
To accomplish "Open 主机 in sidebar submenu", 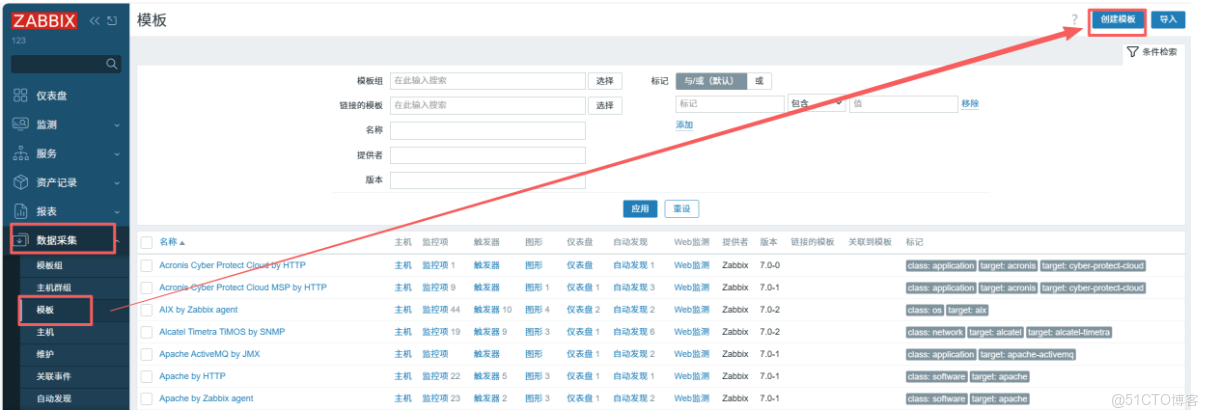I will 45,332.
